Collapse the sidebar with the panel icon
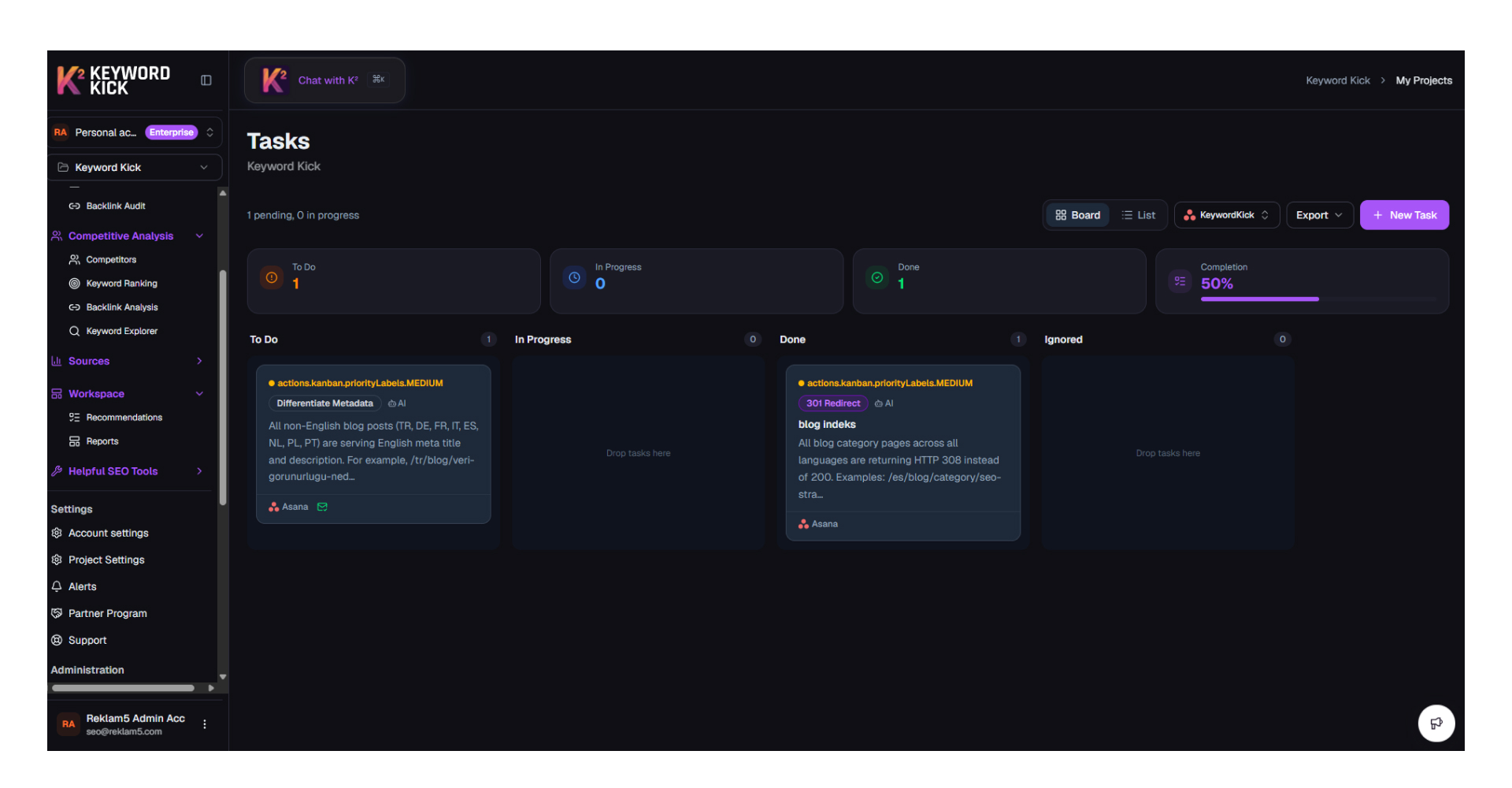 coord(206,80)
